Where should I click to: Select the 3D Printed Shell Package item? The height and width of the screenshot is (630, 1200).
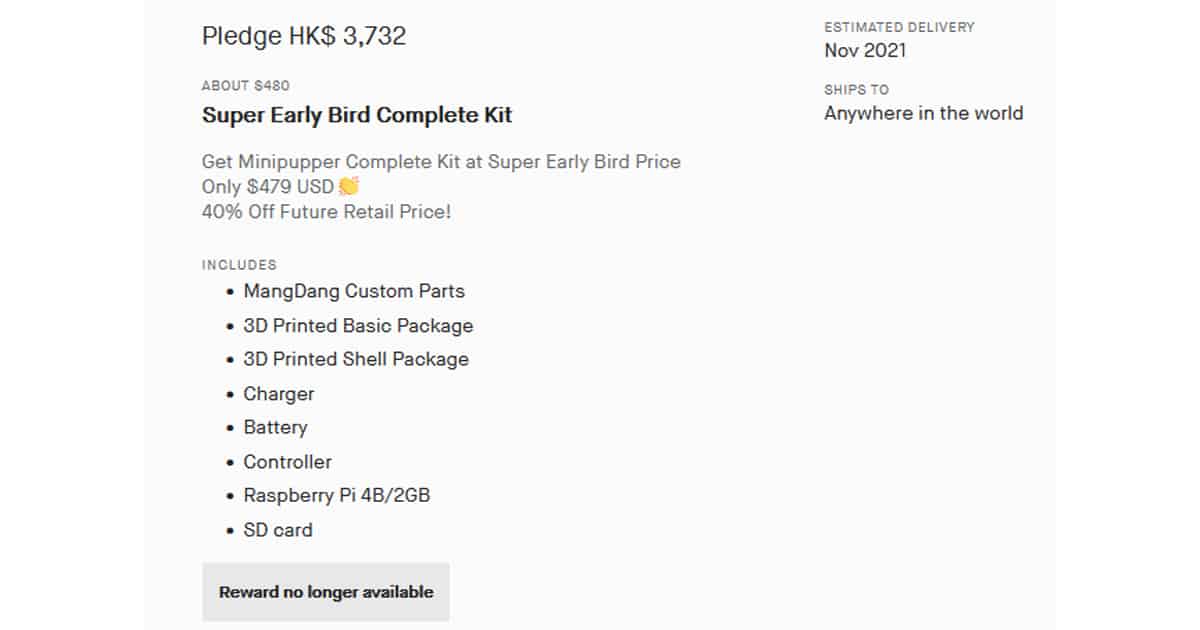[356, 359]
